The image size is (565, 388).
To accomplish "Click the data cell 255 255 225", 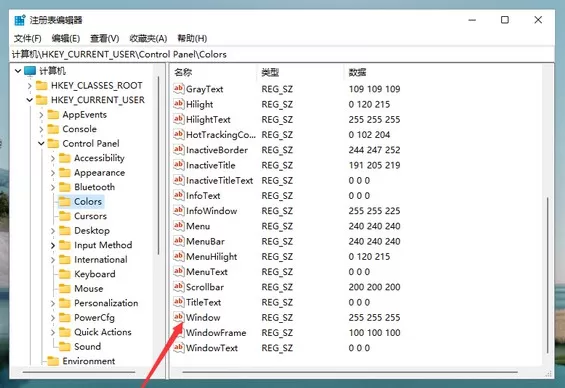I will 374,211.
